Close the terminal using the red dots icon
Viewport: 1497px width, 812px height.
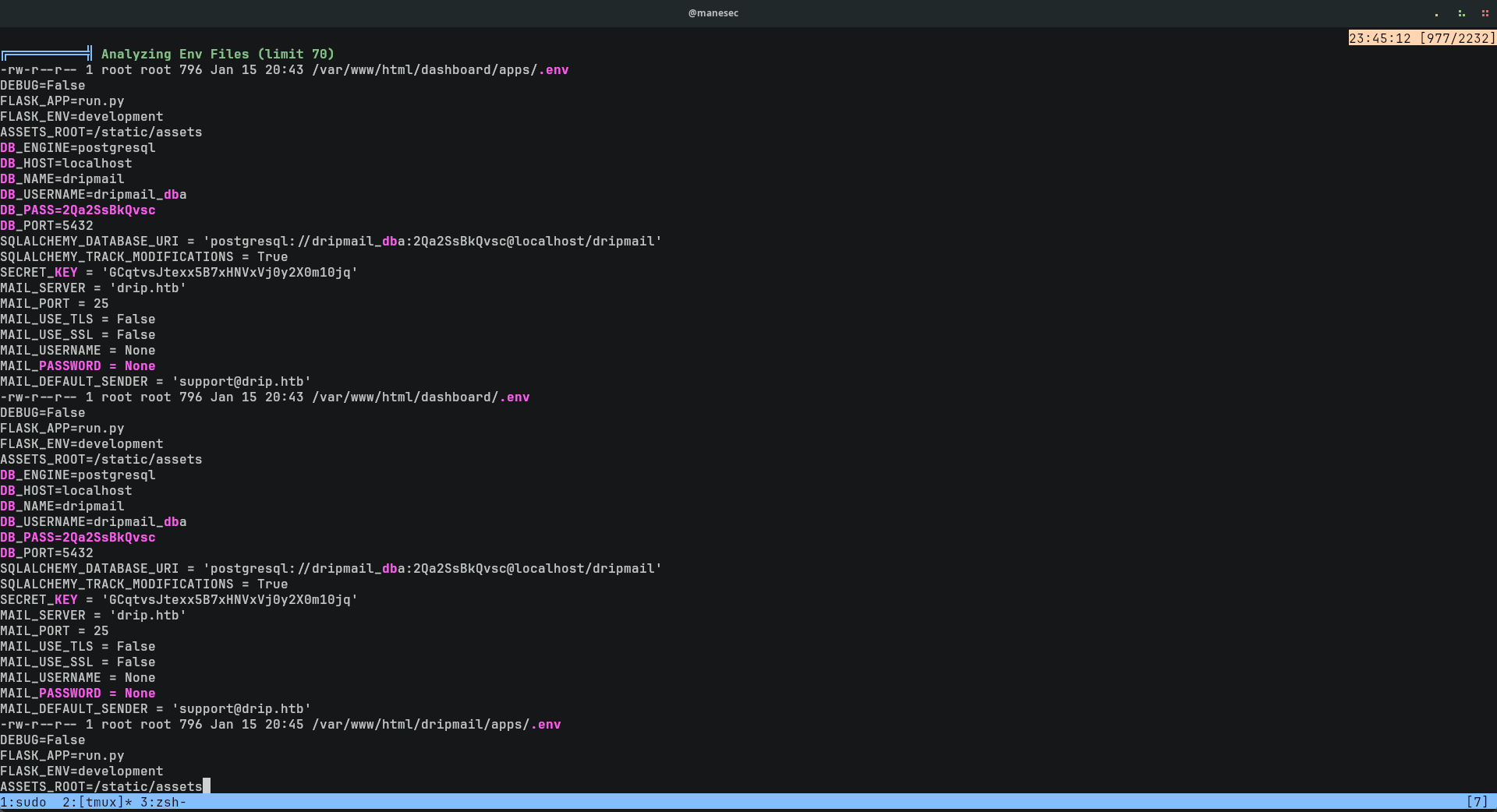pyautogui.click(x=1485, y=13)
